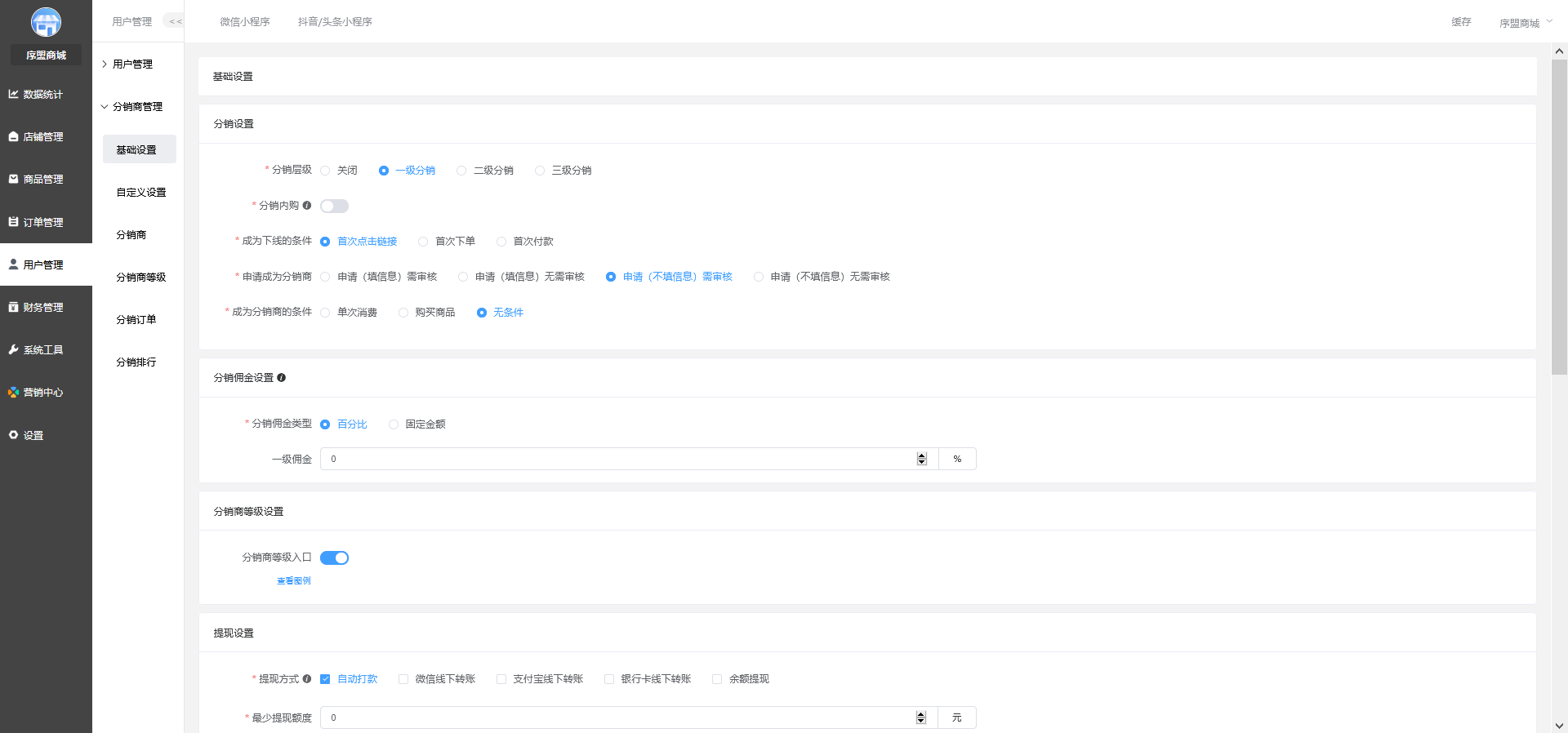
Task: Go to 分销商等级 submenu item
Action: click(140, 278)
